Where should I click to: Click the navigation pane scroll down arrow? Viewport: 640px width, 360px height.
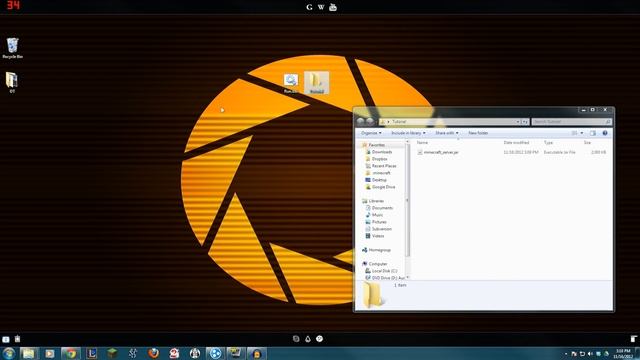pos(408,278)
